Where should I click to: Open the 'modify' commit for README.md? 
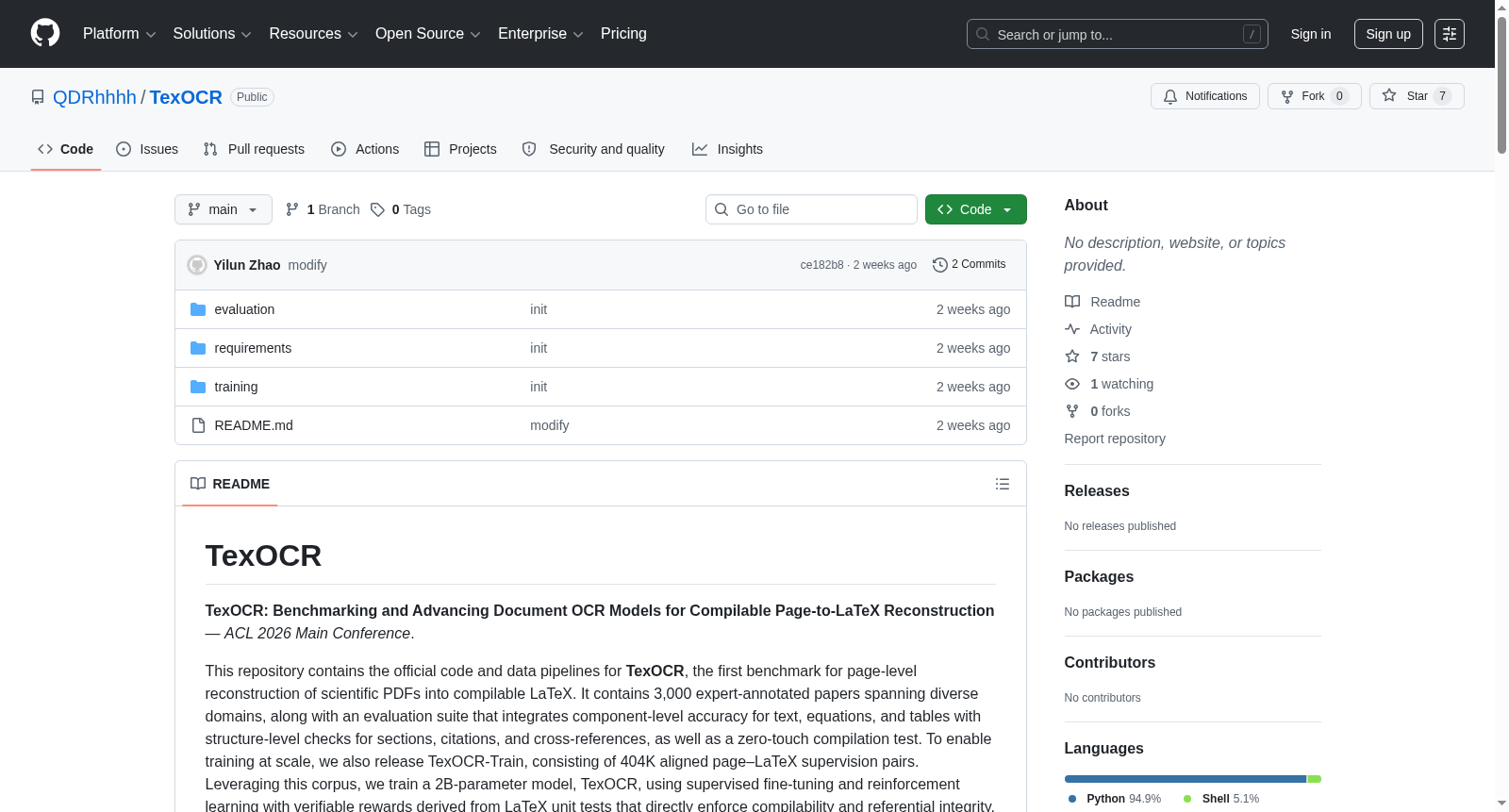point(550,425)
